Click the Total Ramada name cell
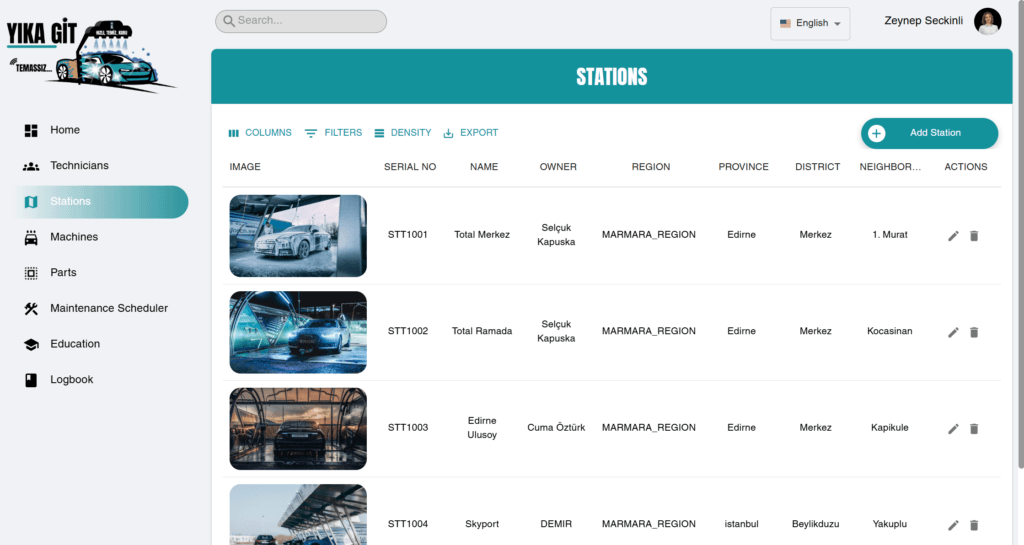Screen dimensions: 1024x545 pos(482,332)
